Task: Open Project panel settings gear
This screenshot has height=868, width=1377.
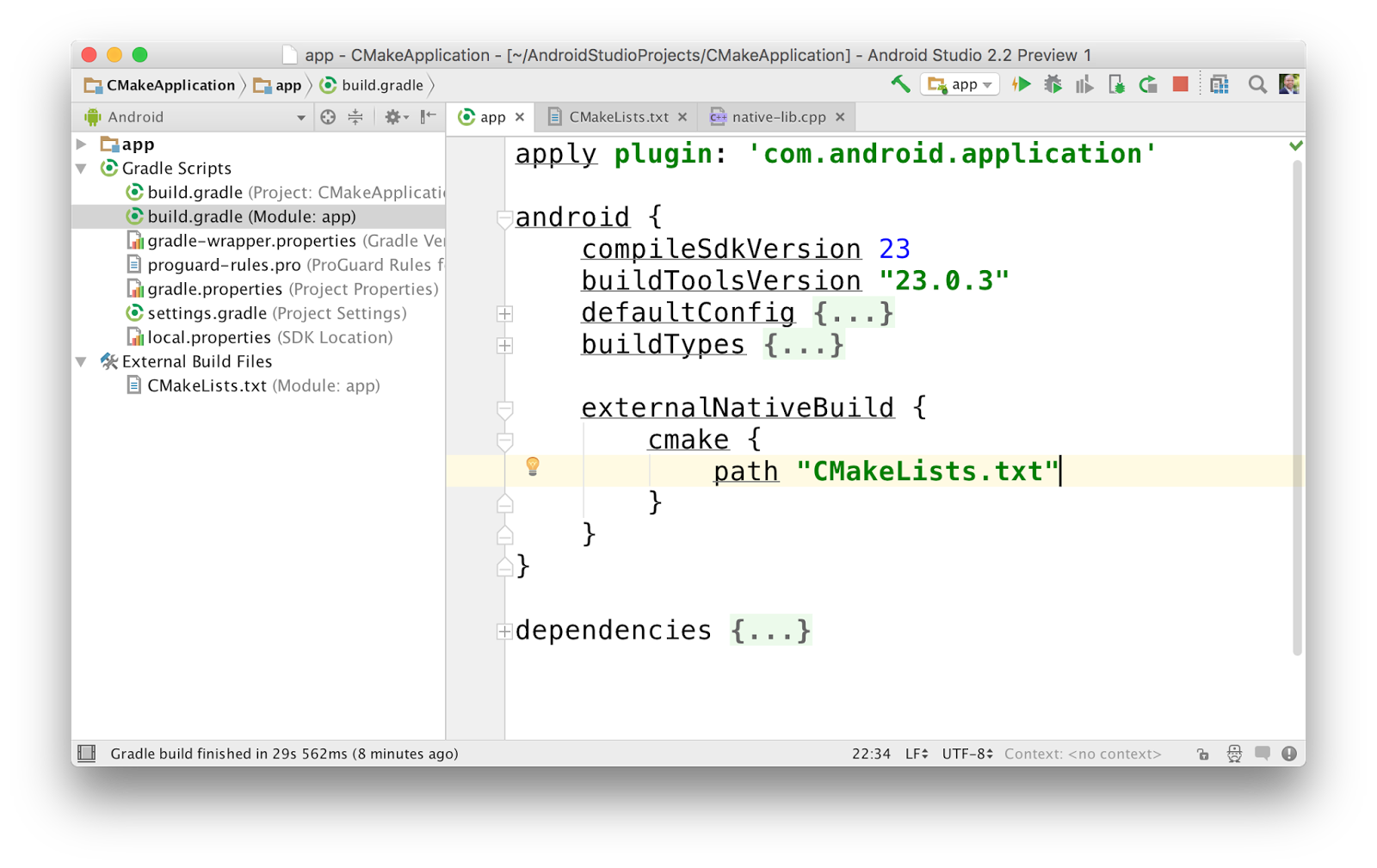Action: 392,117
